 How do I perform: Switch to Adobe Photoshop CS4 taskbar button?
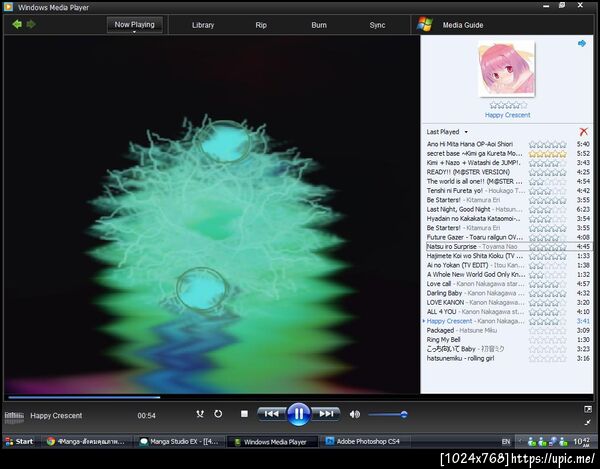click(x=365, y=442)
